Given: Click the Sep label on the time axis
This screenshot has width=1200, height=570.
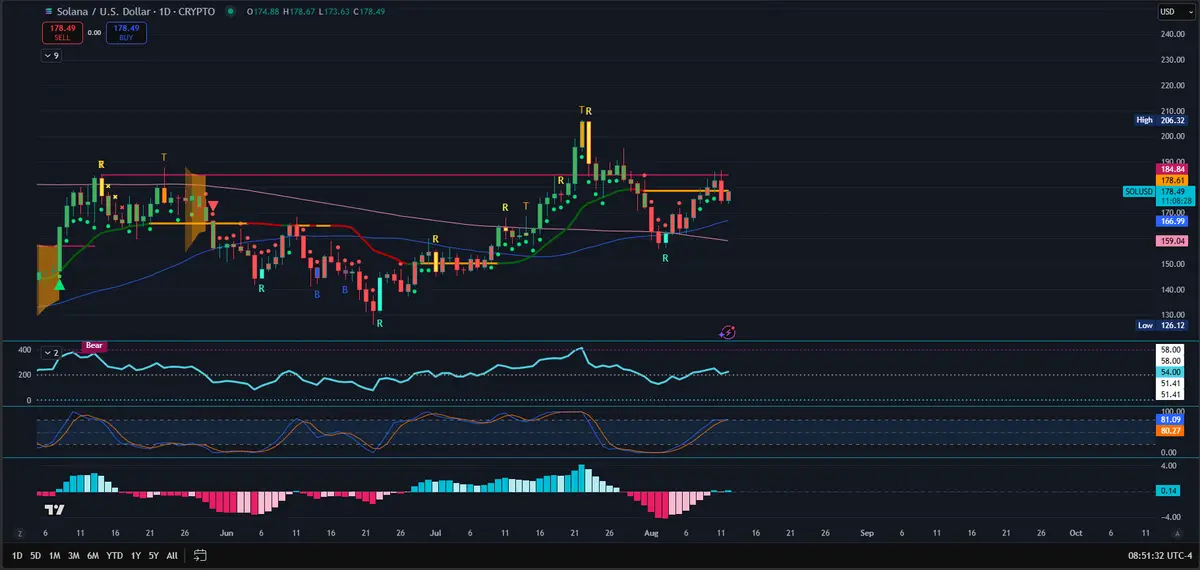Looking at the screenshot, I should 867,534.
